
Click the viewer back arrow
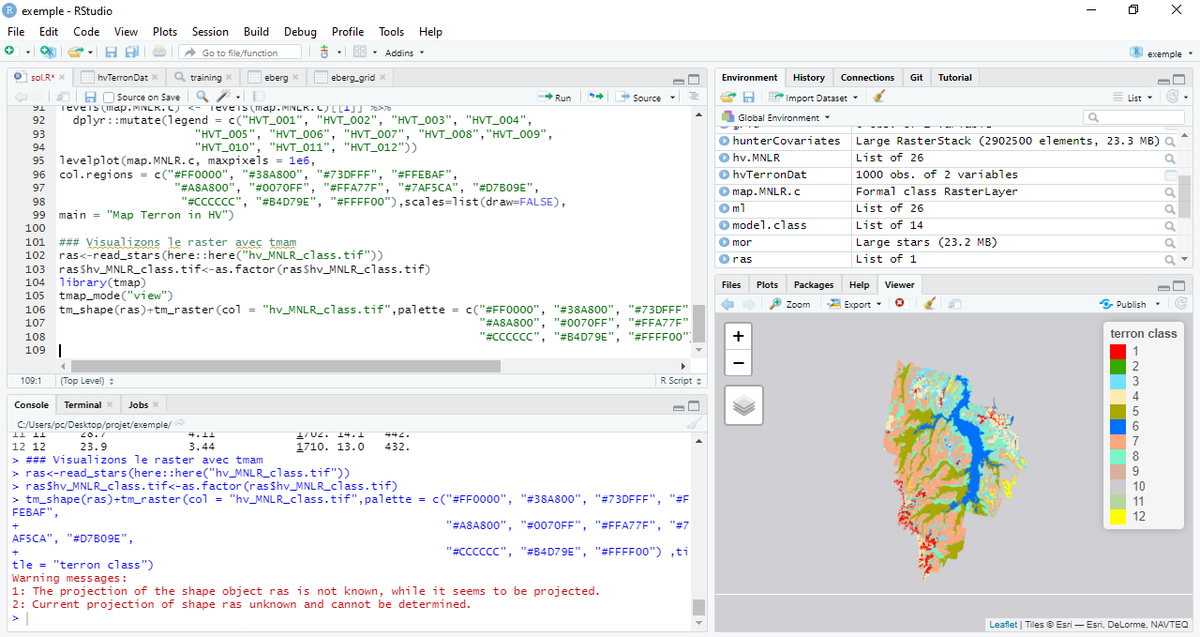727,304
